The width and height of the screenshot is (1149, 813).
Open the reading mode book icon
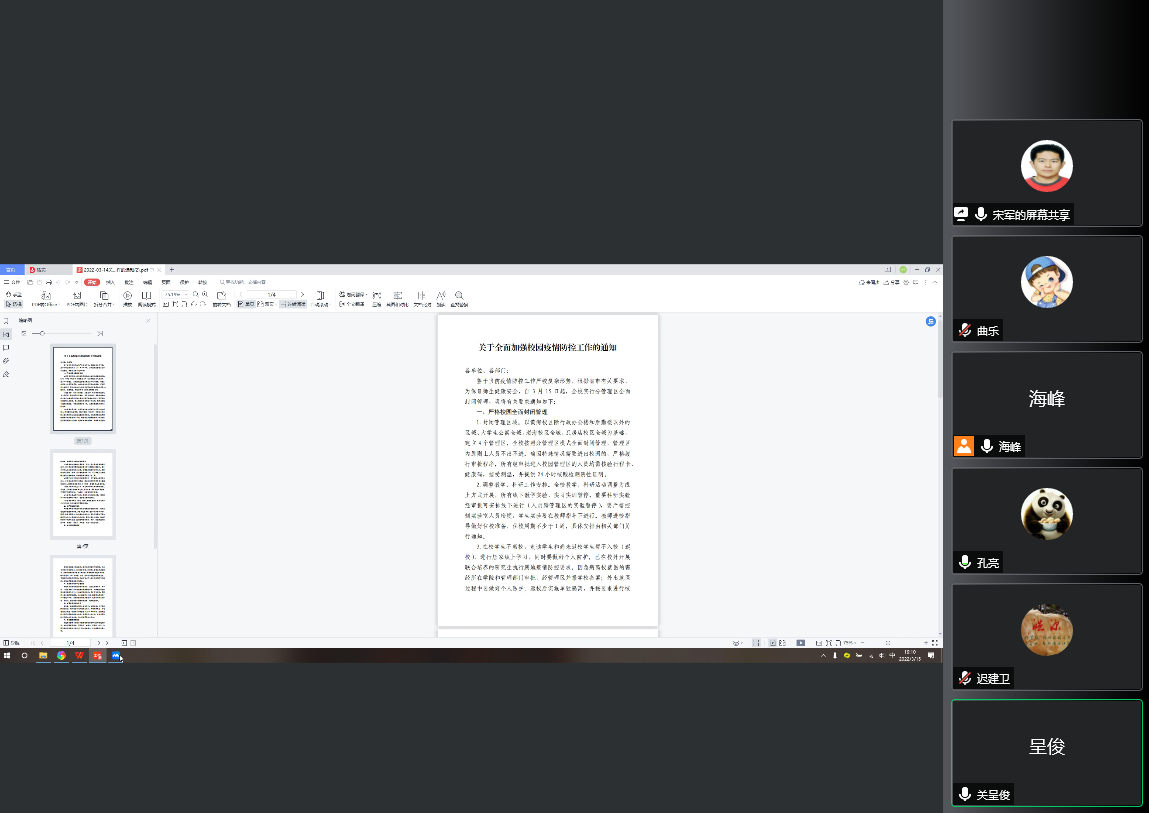coord(146,296)
